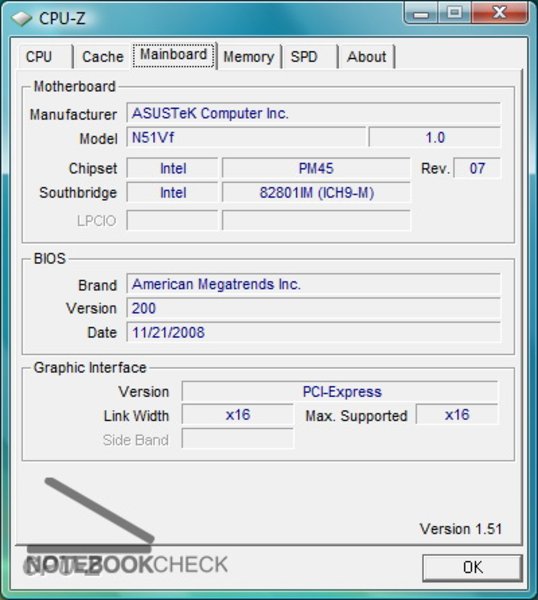Click the Graphic Interface PCI-Express version field
538x600 pixels.
pos(340,391)
